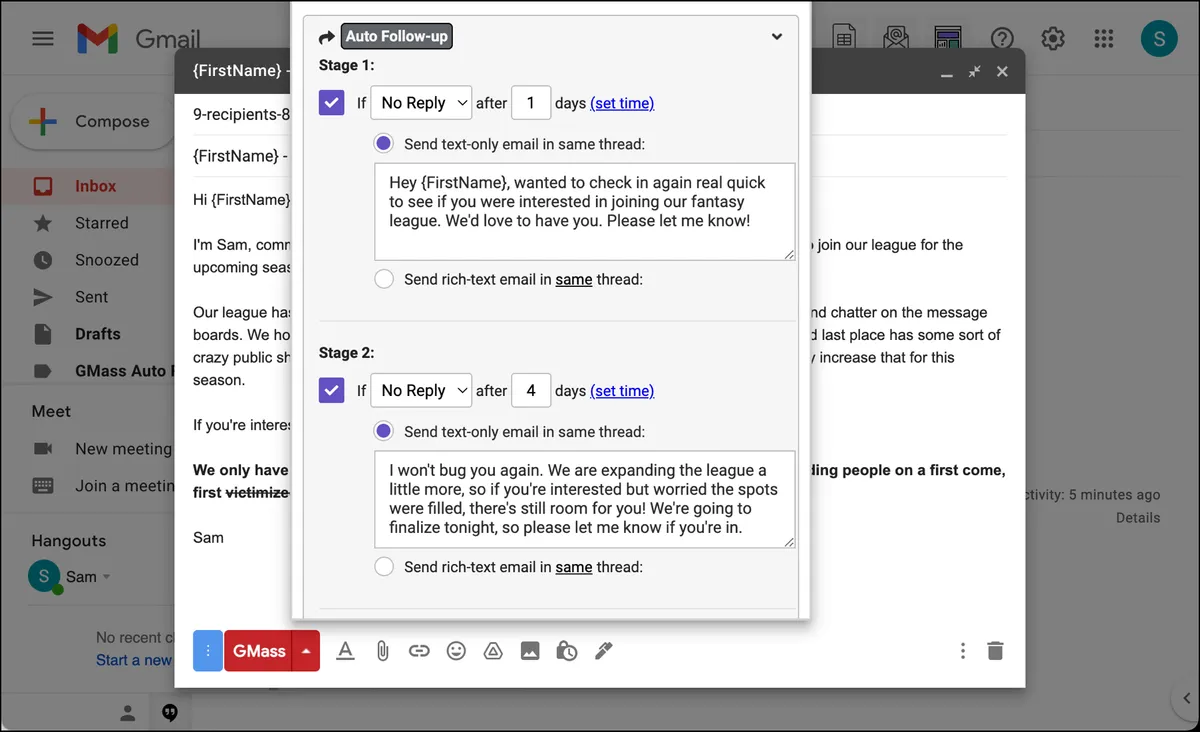Screen dimensions: 1200x732
Task: Open formatting options icon
Action: tap(345, 651)
